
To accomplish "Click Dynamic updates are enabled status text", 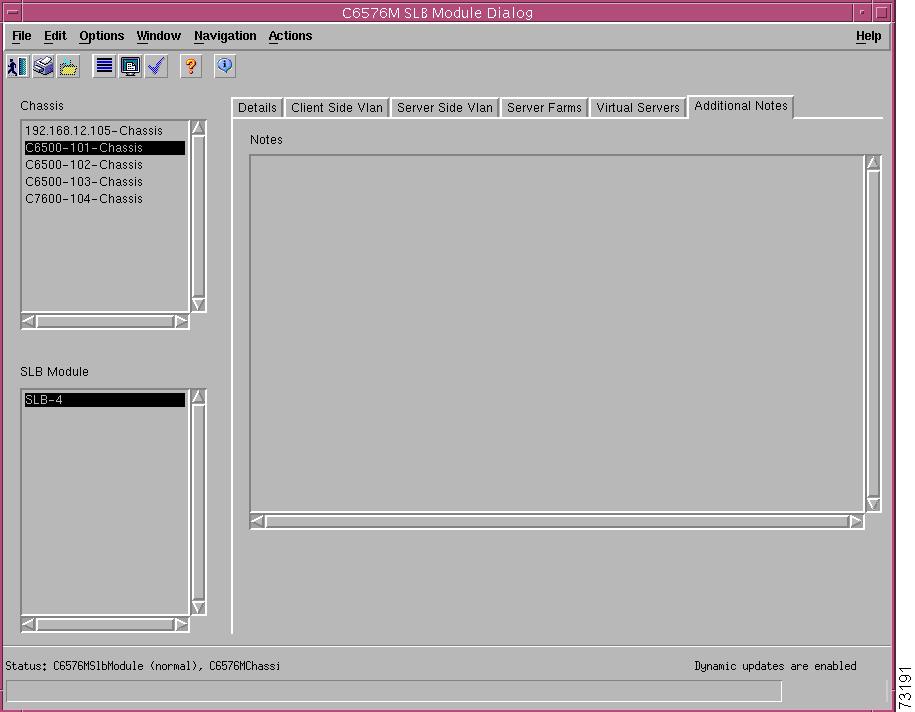I will click(x=775, y=666).
